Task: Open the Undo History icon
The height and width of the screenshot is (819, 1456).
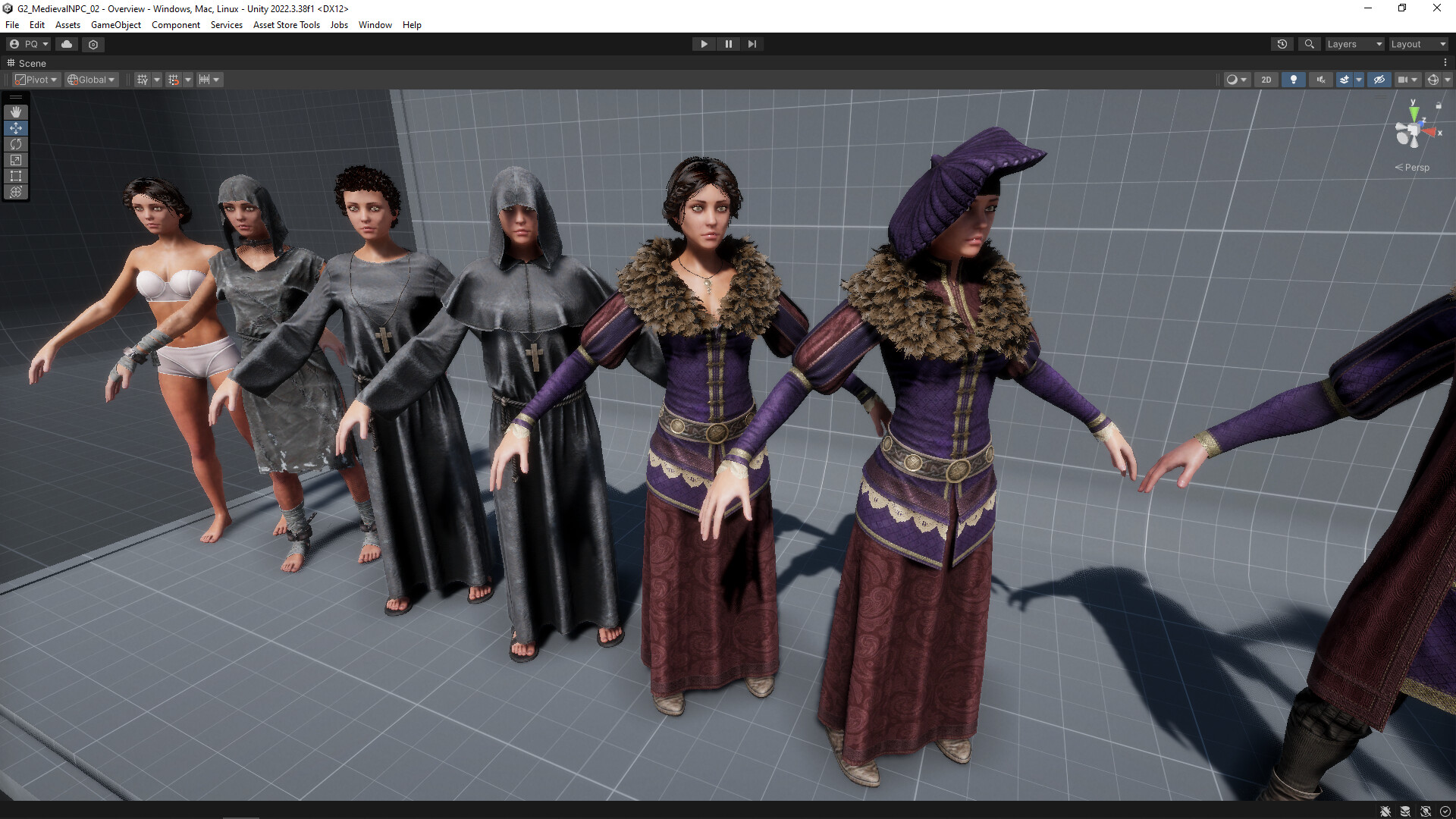Action: 1282,44
